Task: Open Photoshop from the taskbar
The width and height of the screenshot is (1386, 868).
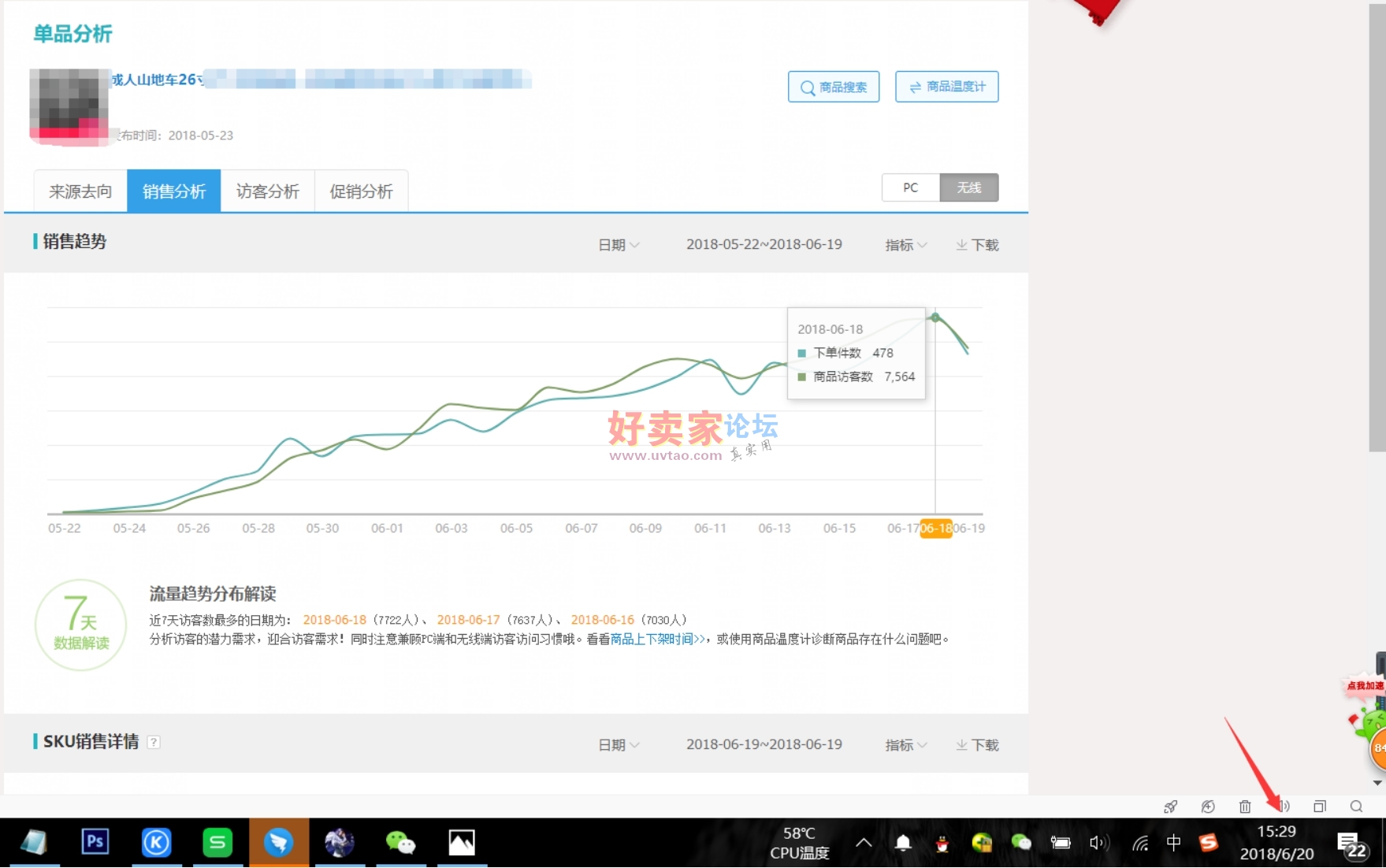Action: [x=95, y=842]
